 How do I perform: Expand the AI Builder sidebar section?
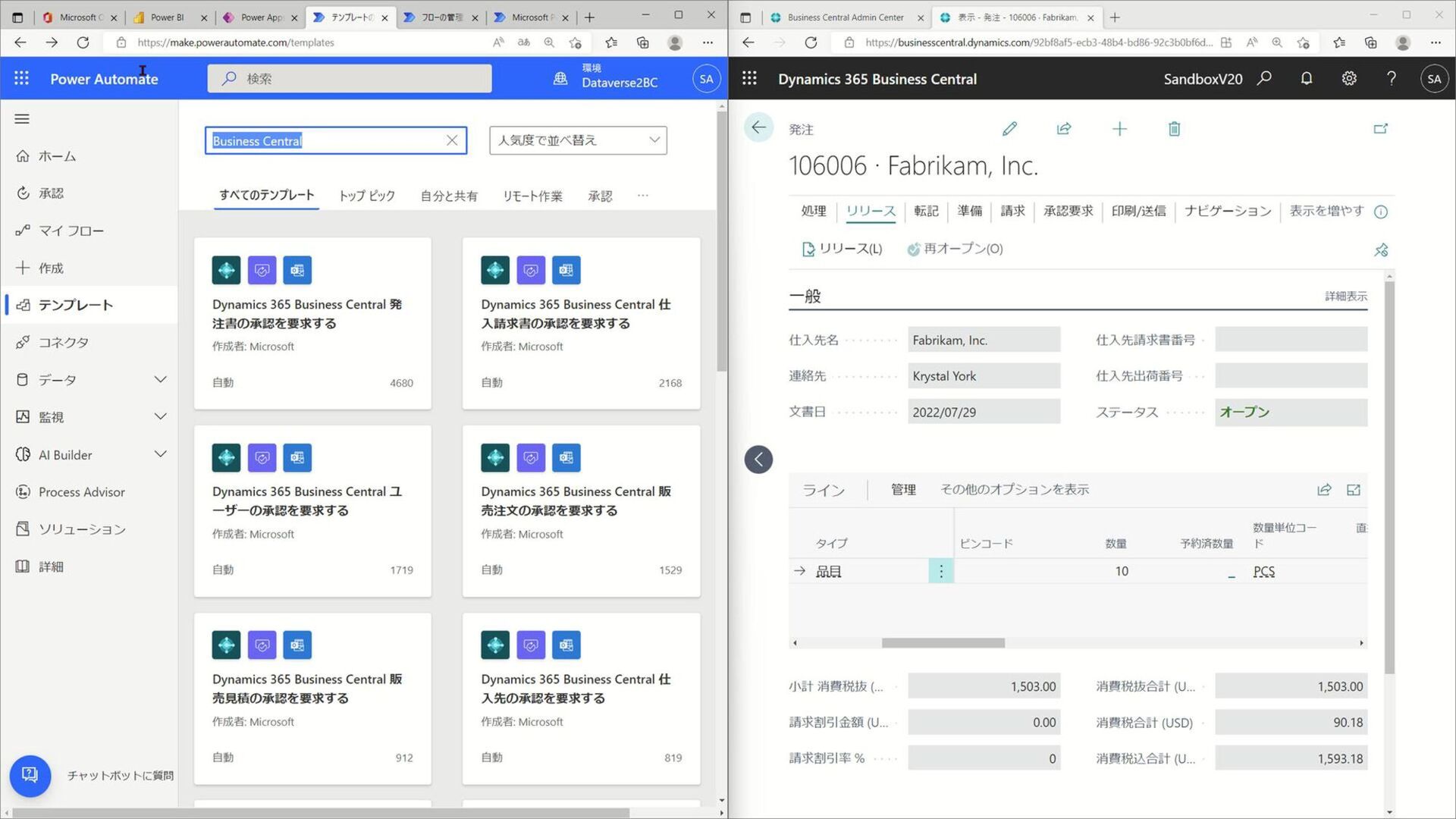click(160, 454)
